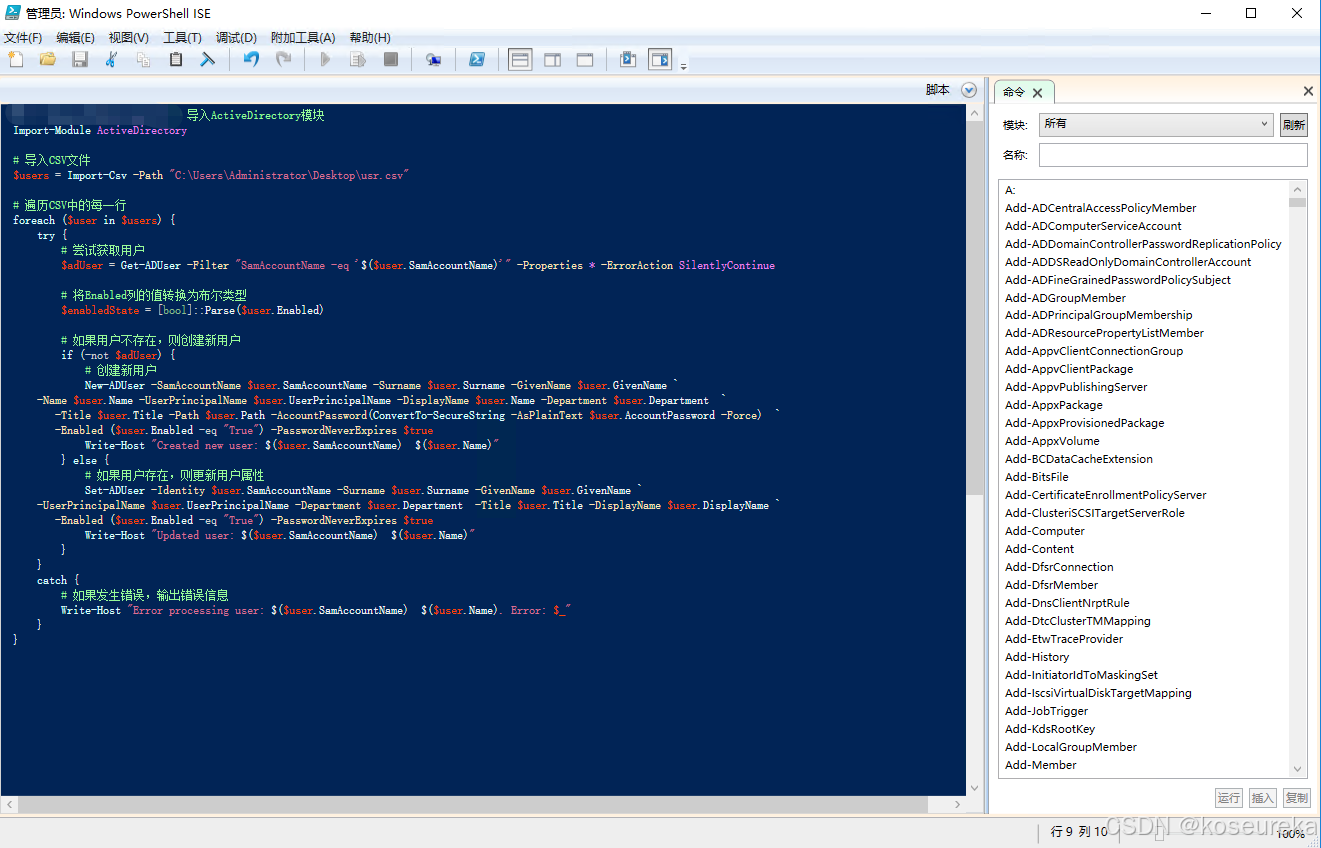Clear the console pane icon
1321x848 pixels.
pyautogui.click(x=208, y=60)
